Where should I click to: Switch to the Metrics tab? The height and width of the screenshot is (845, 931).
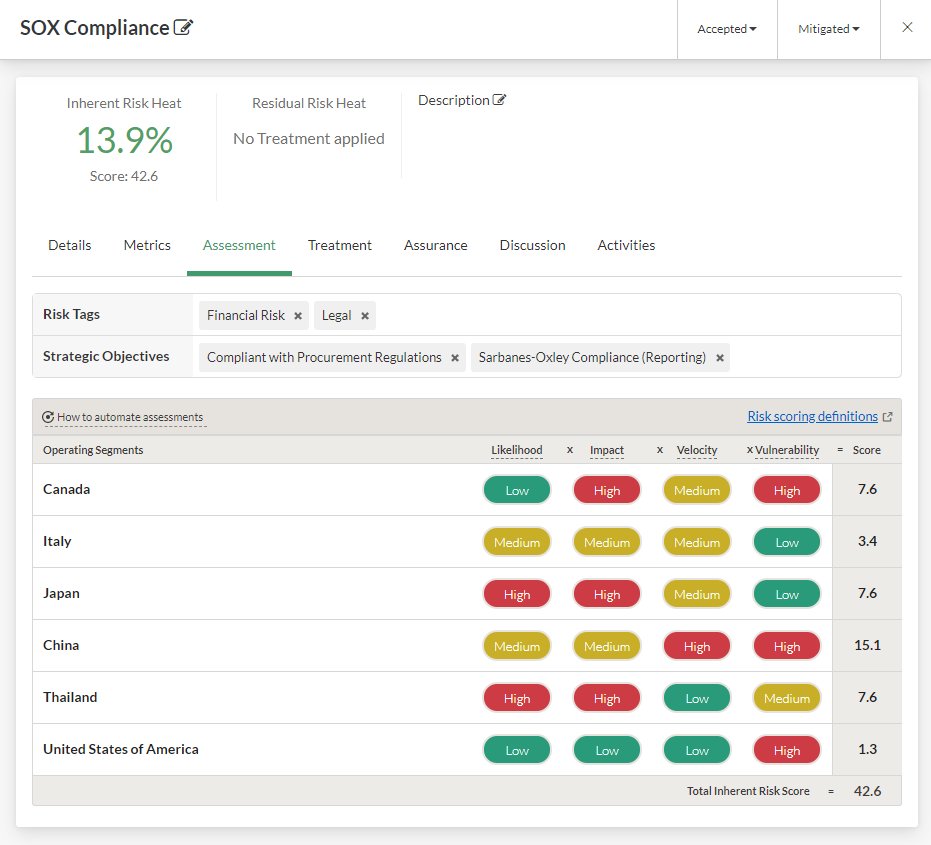pos(147,245)
